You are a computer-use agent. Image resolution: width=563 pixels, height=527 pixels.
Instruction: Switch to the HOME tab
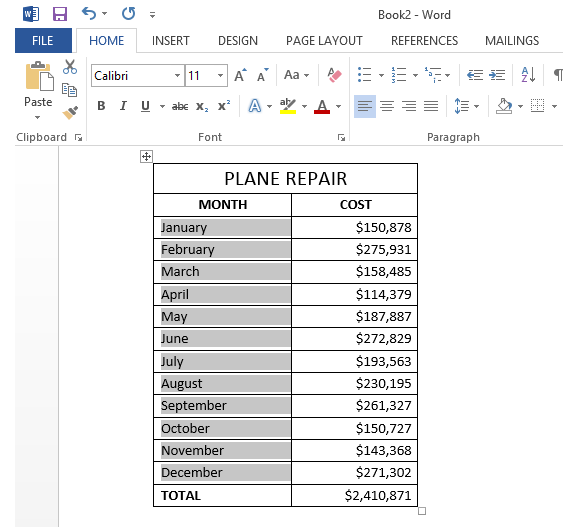(x=107, y=41)
